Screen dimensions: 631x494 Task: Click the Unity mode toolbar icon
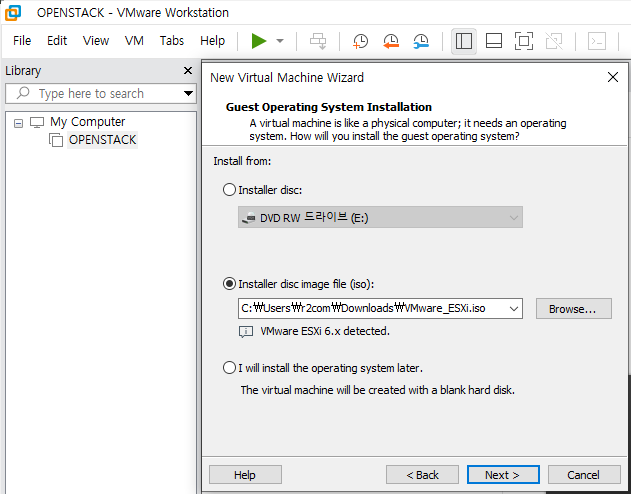[554, 41]
